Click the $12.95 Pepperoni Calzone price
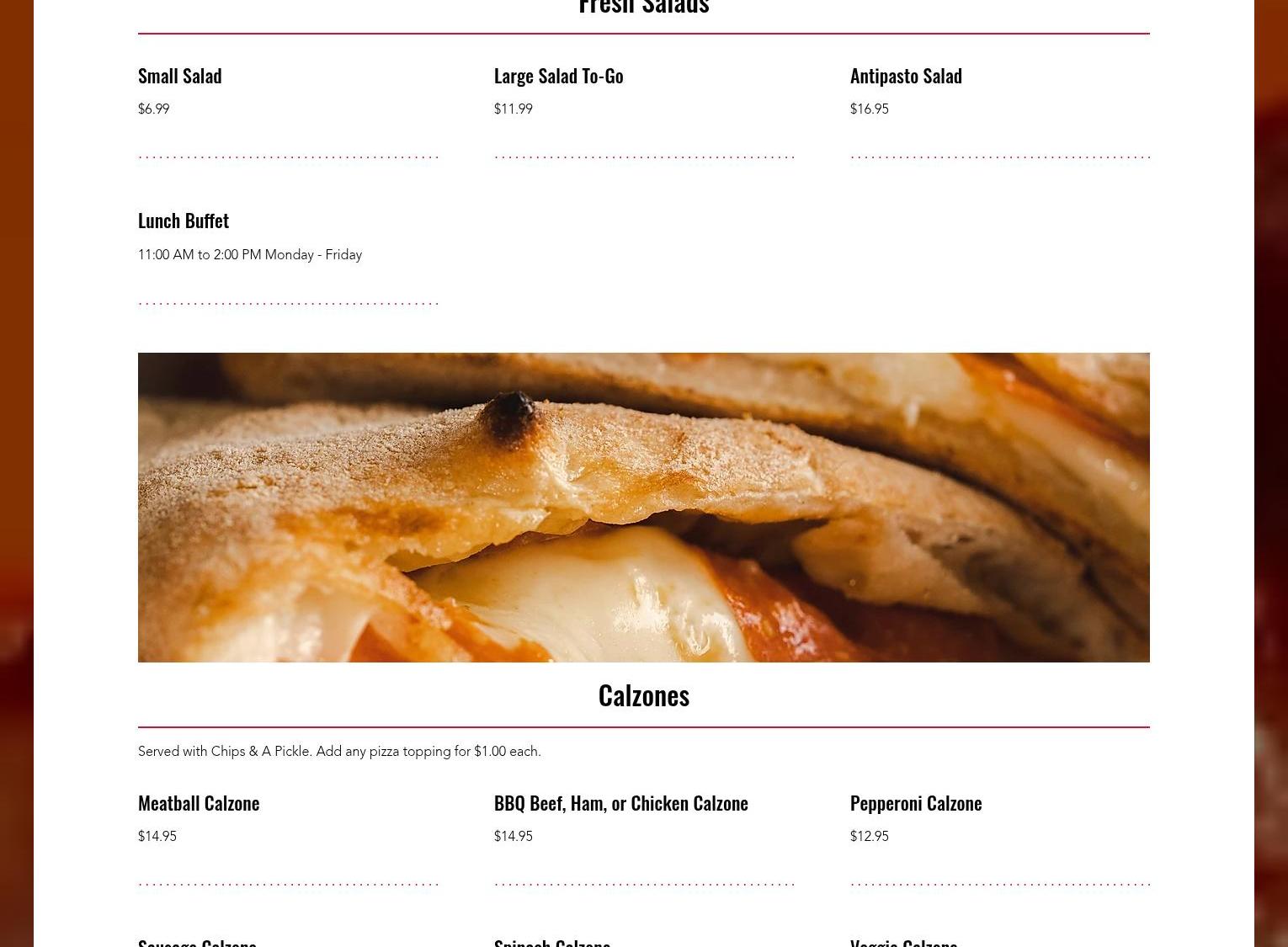The height and width of the screenshot is (947, 1288). [x=870, y=837]
